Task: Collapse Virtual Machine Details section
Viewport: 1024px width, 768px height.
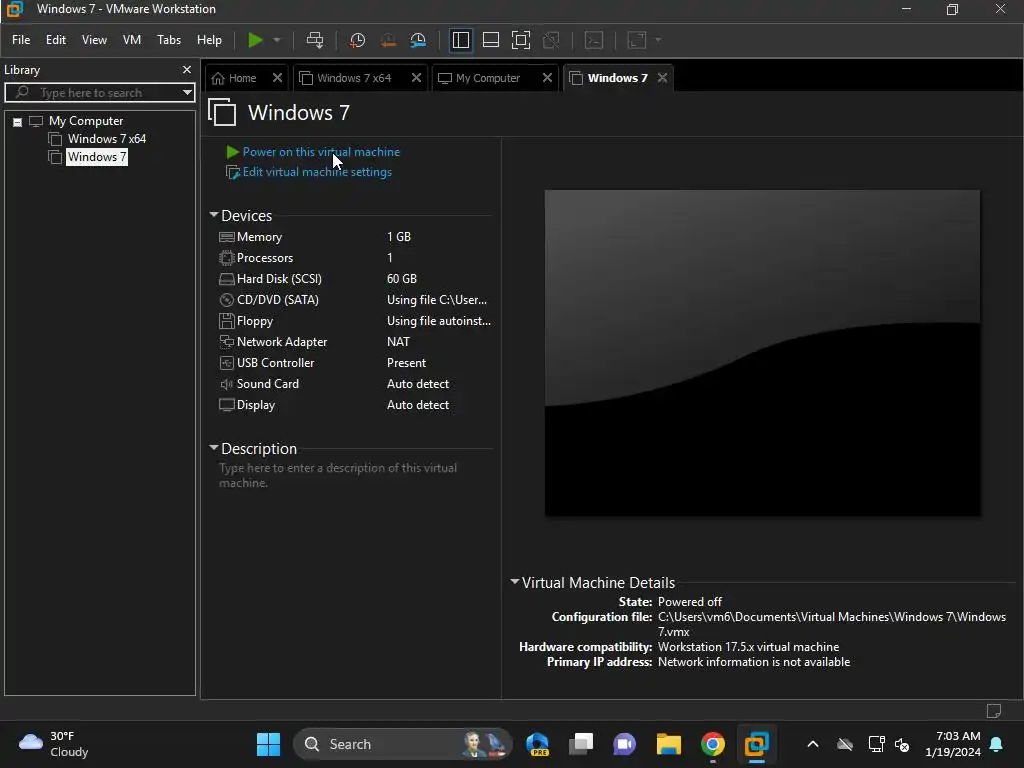Action: pos(515,581)
